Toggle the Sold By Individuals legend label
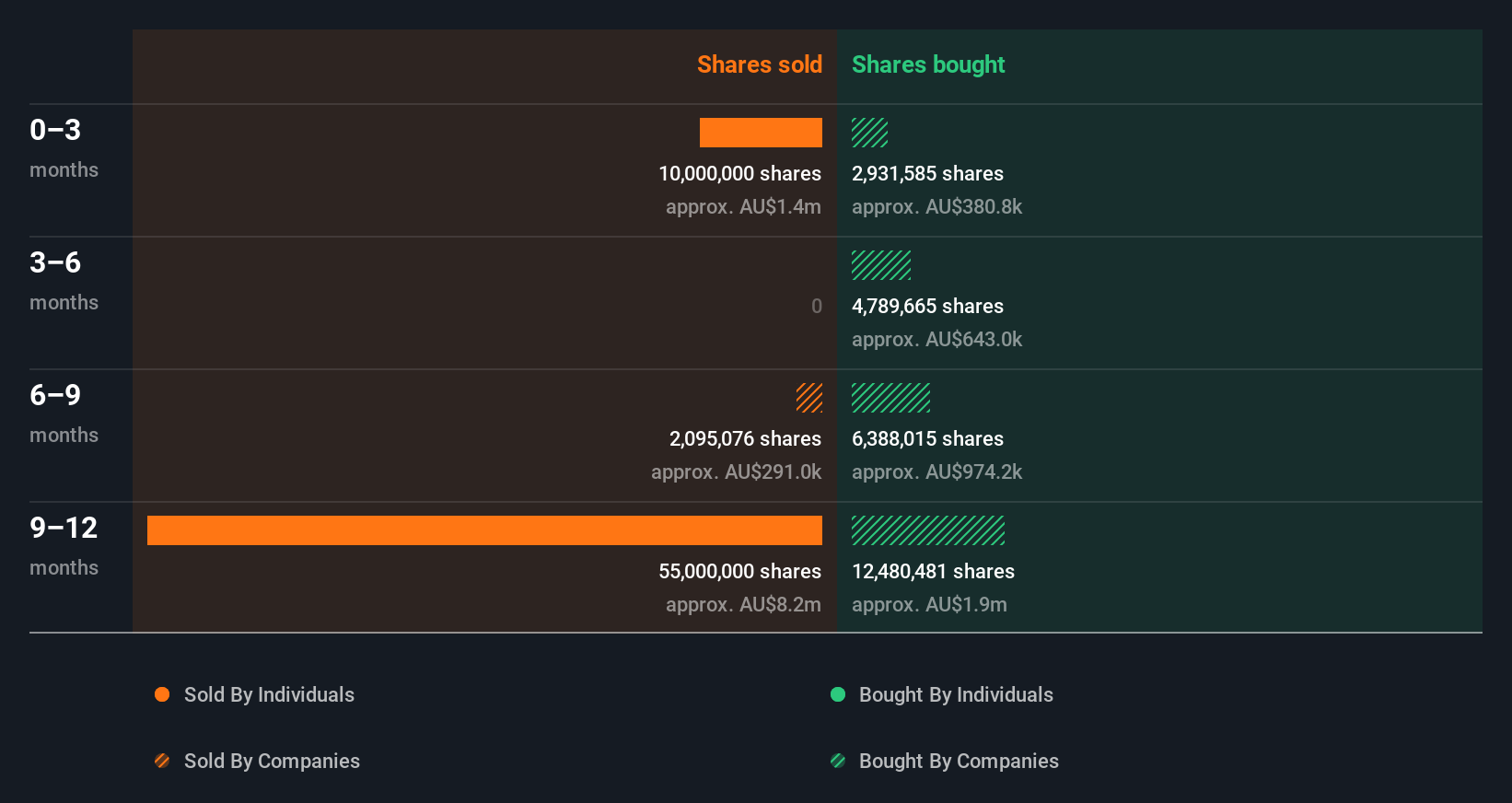 point(269,694)
